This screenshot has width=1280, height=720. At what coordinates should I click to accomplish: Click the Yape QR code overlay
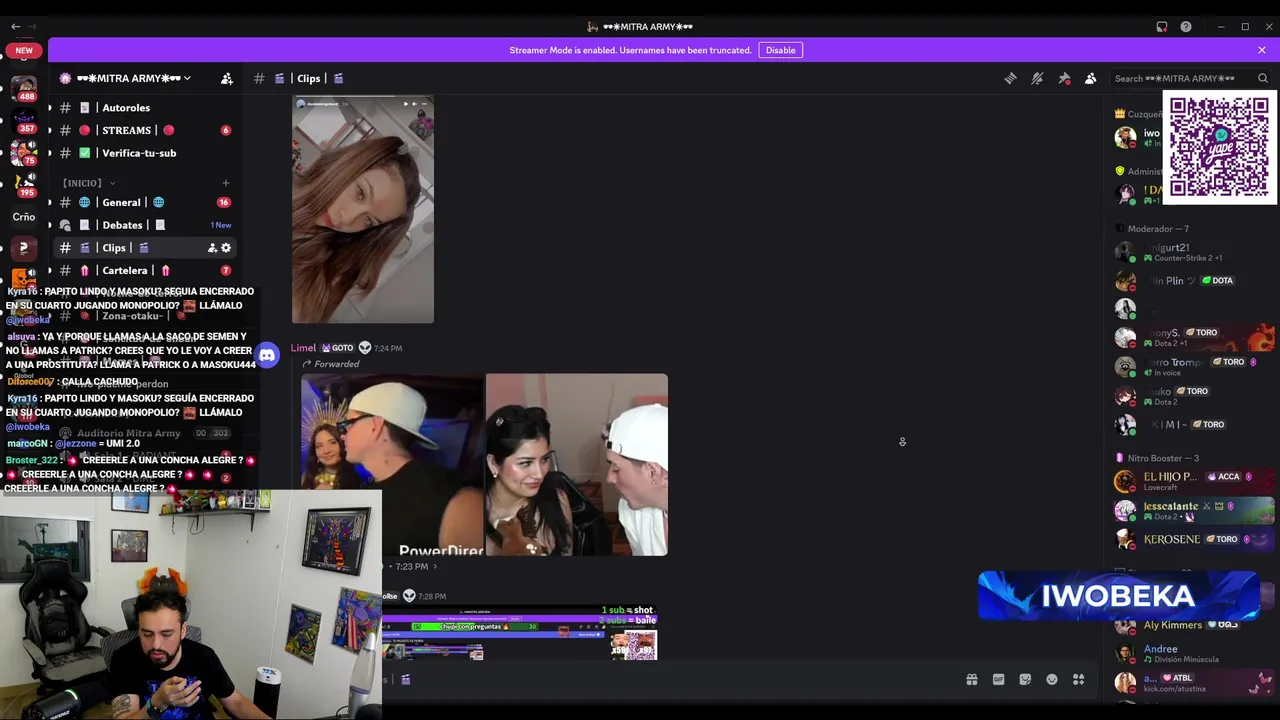(x=1219, y=147)
